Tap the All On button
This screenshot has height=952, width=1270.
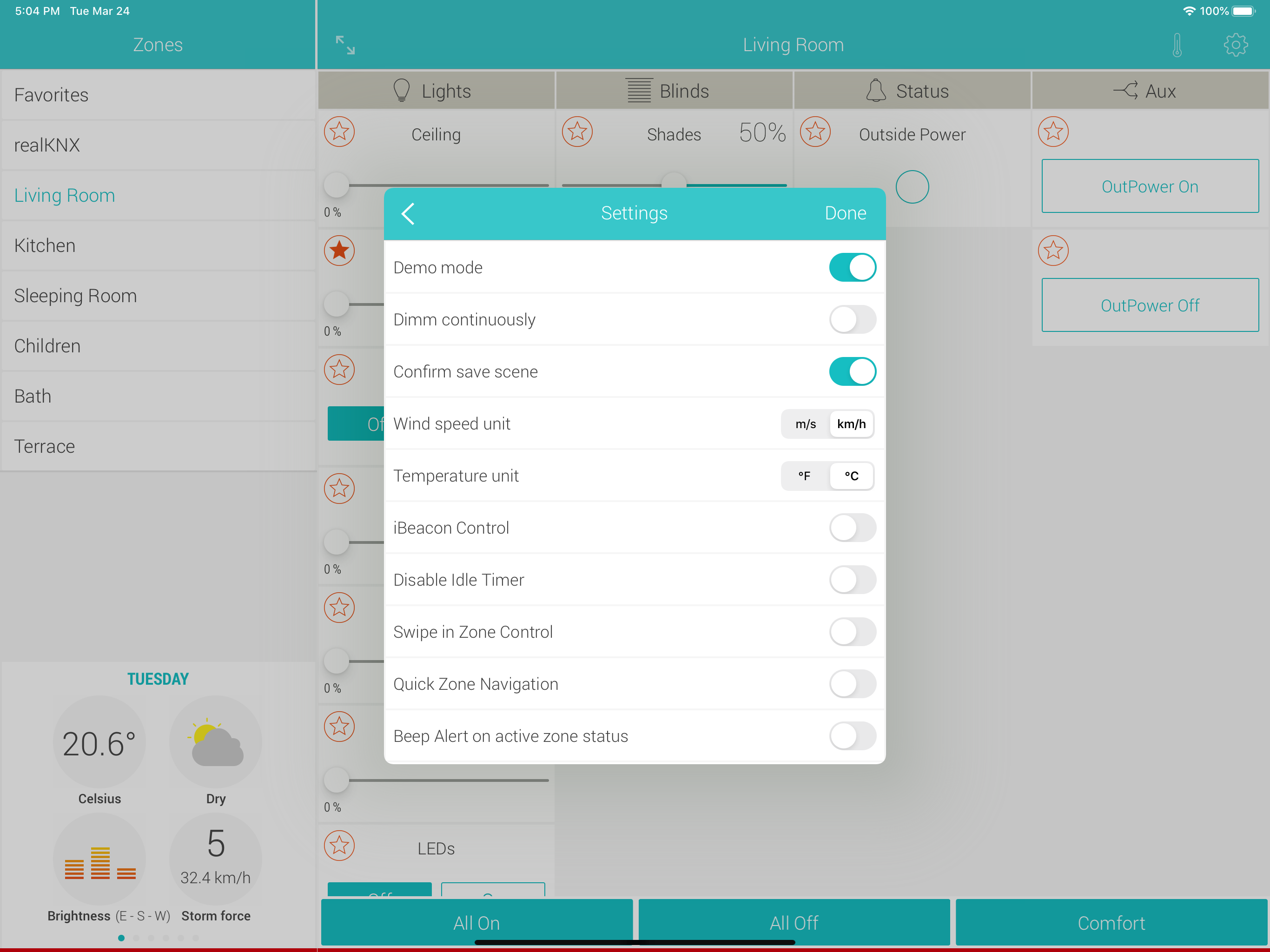(476, 923)
